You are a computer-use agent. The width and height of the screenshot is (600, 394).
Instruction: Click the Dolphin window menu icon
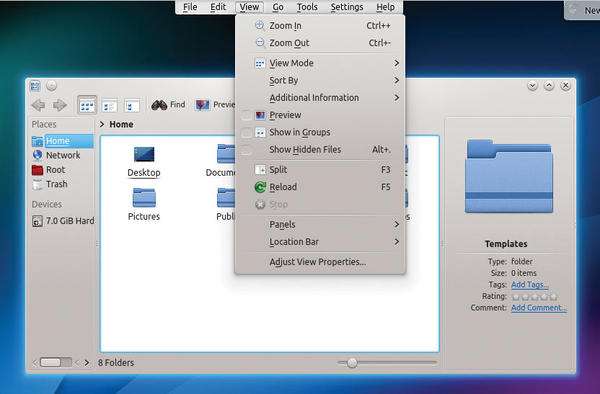35,86
